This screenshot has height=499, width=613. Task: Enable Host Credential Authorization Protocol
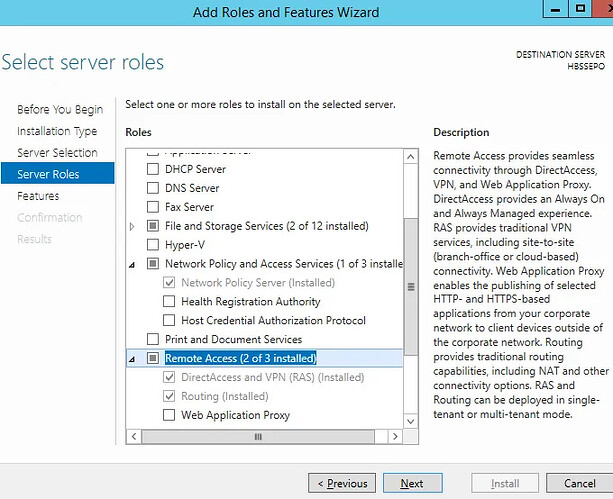tap(169, 321)
